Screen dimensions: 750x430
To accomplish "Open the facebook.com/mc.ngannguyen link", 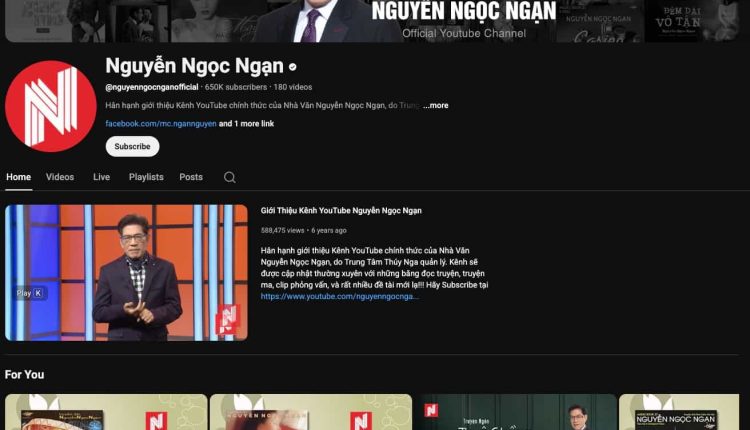I will (x=161, y=123).
